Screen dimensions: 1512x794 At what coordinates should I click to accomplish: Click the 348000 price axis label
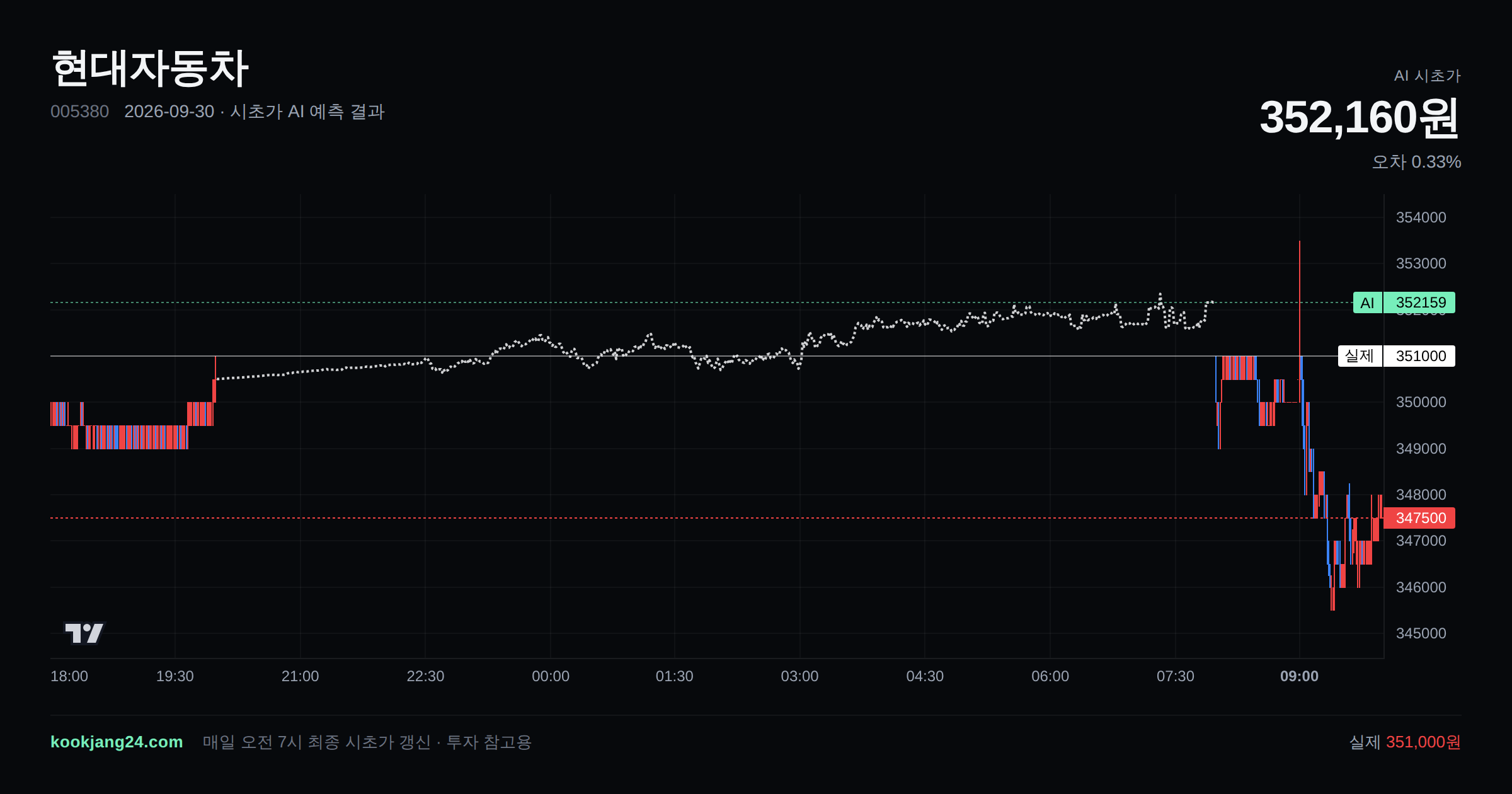coord(1421,495)
